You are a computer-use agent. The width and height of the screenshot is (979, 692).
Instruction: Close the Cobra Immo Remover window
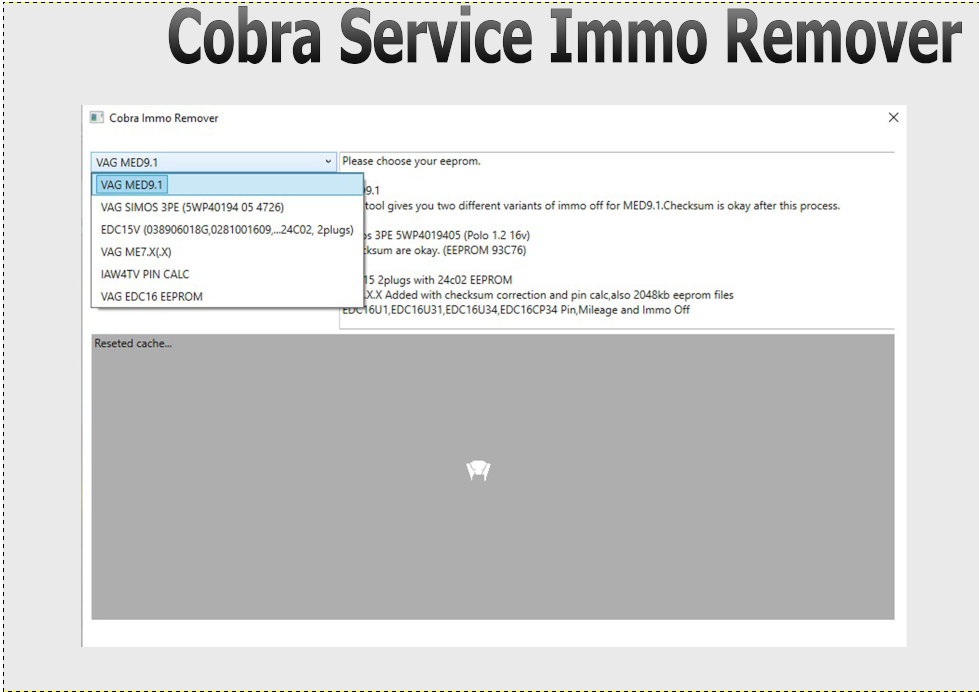click(893, 117)
